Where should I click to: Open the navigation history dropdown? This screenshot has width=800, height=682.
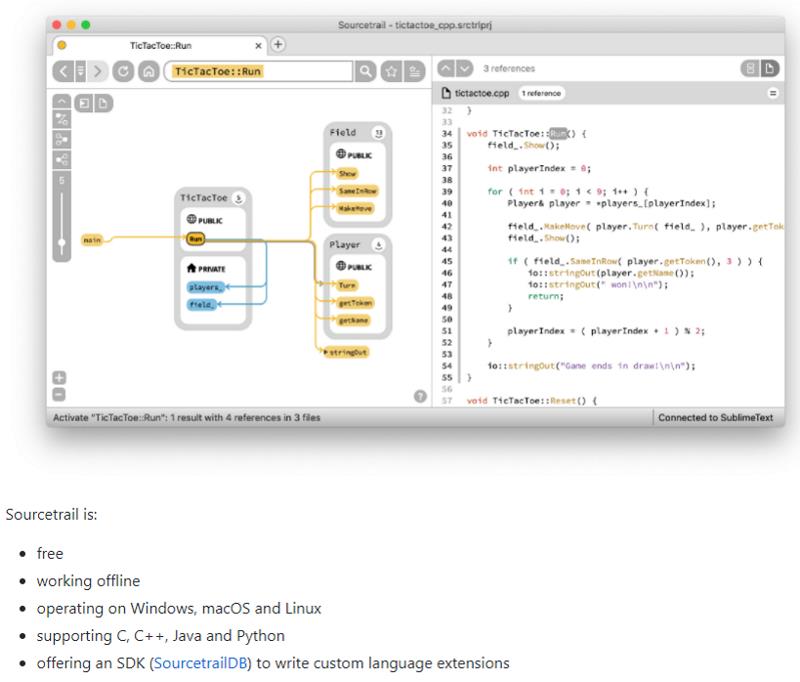[x=81, y=71]
